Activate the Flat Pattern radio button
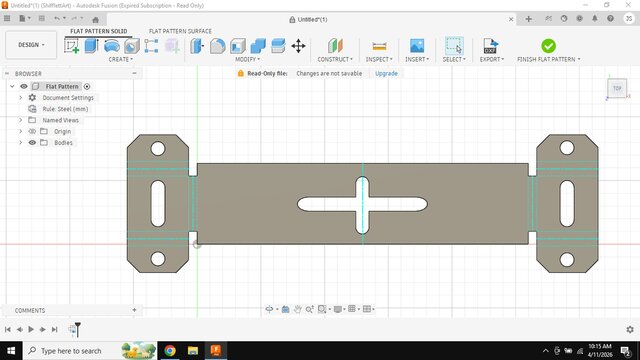The image size is (640, 360). 87,87
